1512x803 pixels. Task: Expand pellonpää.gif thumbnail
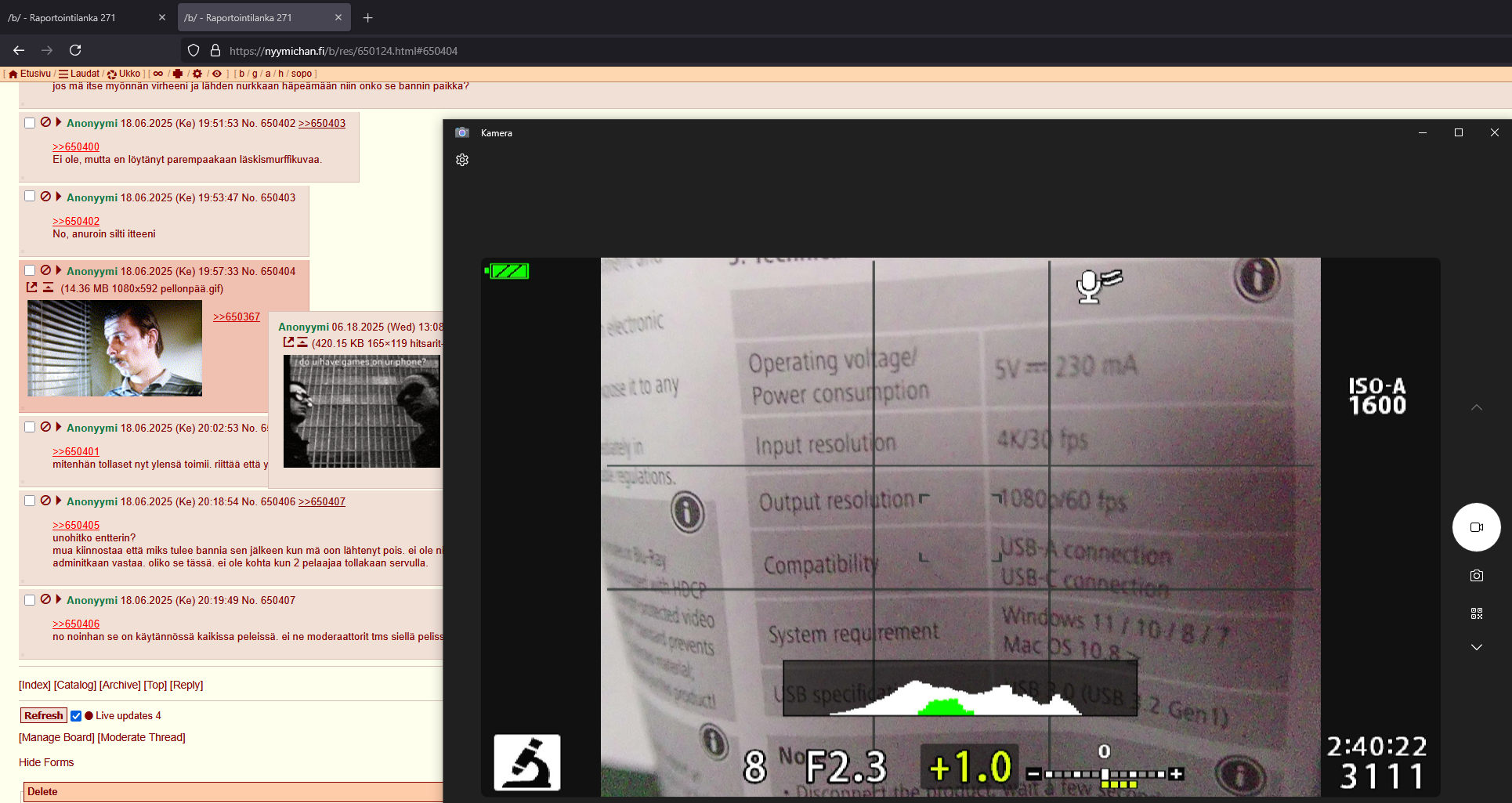point(114,348)
